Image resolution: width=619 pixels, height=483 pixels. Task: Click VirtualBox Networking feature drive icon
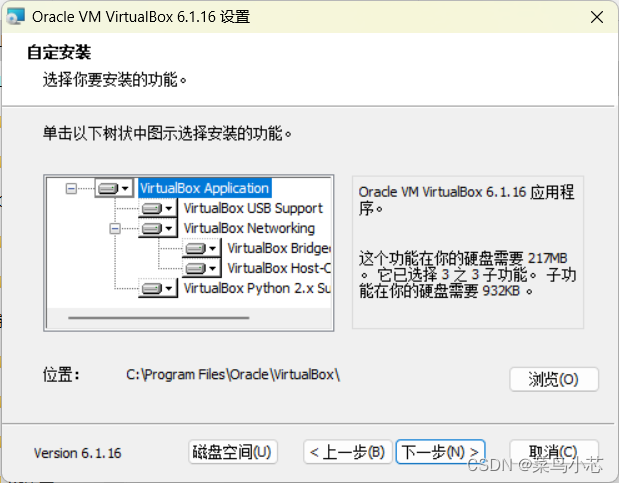[x=152, y=228]
